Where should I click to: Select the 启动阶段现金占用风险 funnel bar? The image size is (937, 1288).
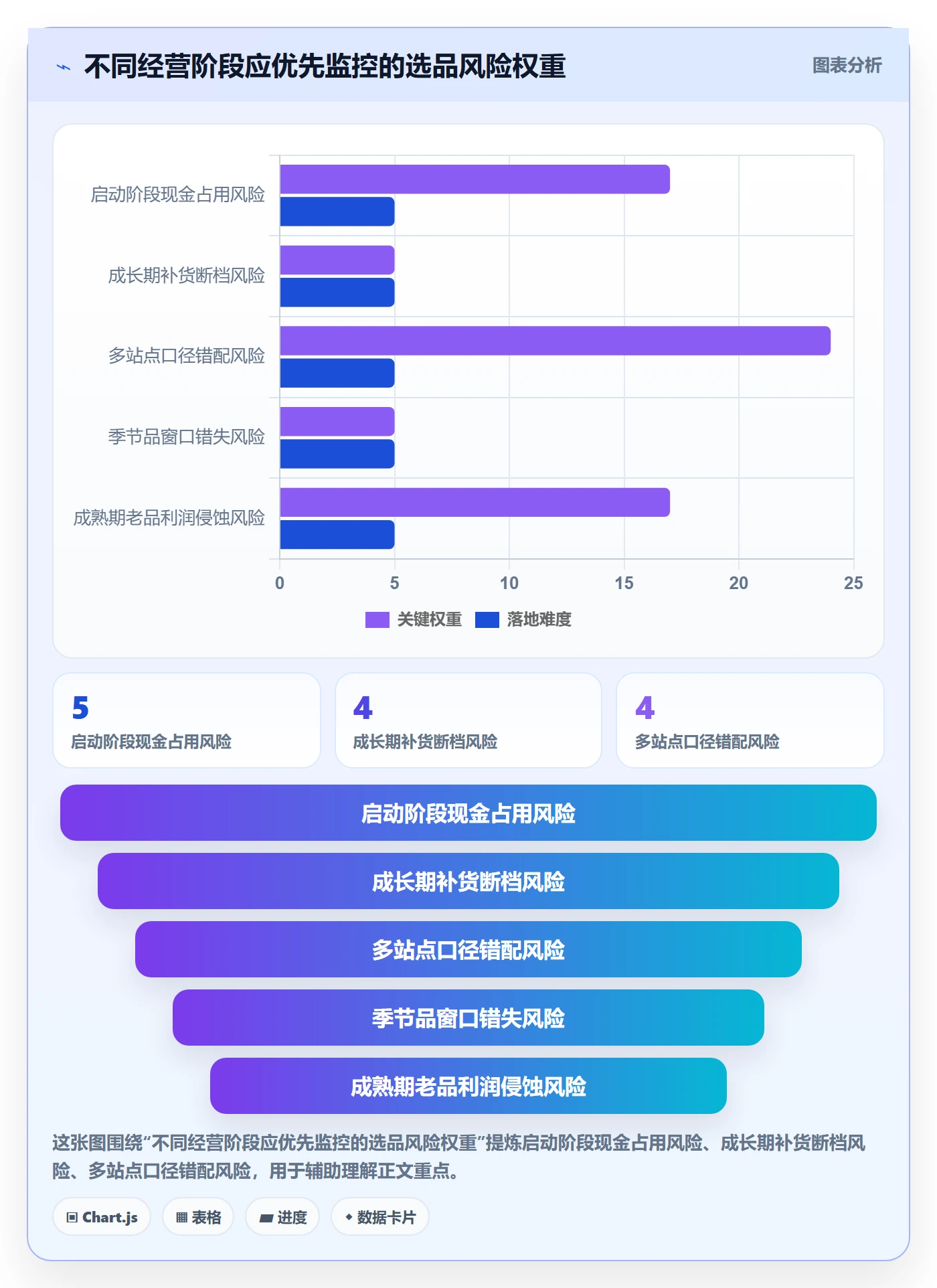click(468, 813)
